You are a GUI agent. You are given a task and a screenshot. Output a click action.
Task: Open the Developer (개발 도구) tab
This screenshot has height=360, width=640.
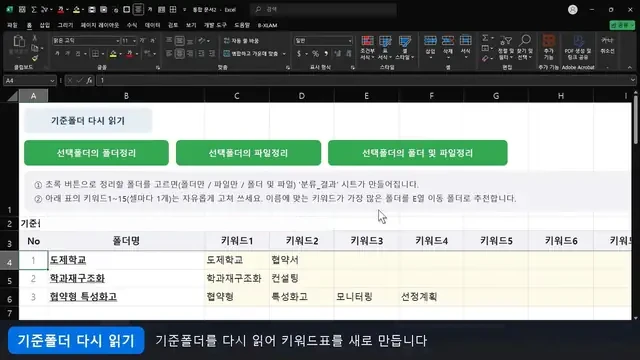[x=215, y=25]
